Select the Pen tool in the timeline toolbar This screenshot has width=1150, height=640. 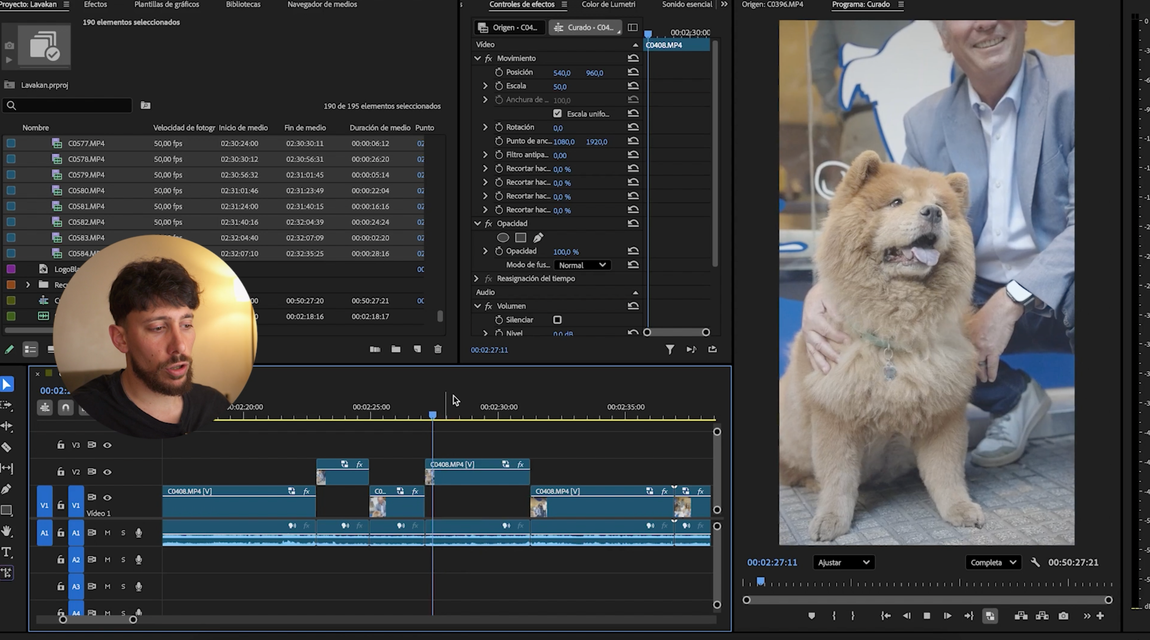(7, 489)
